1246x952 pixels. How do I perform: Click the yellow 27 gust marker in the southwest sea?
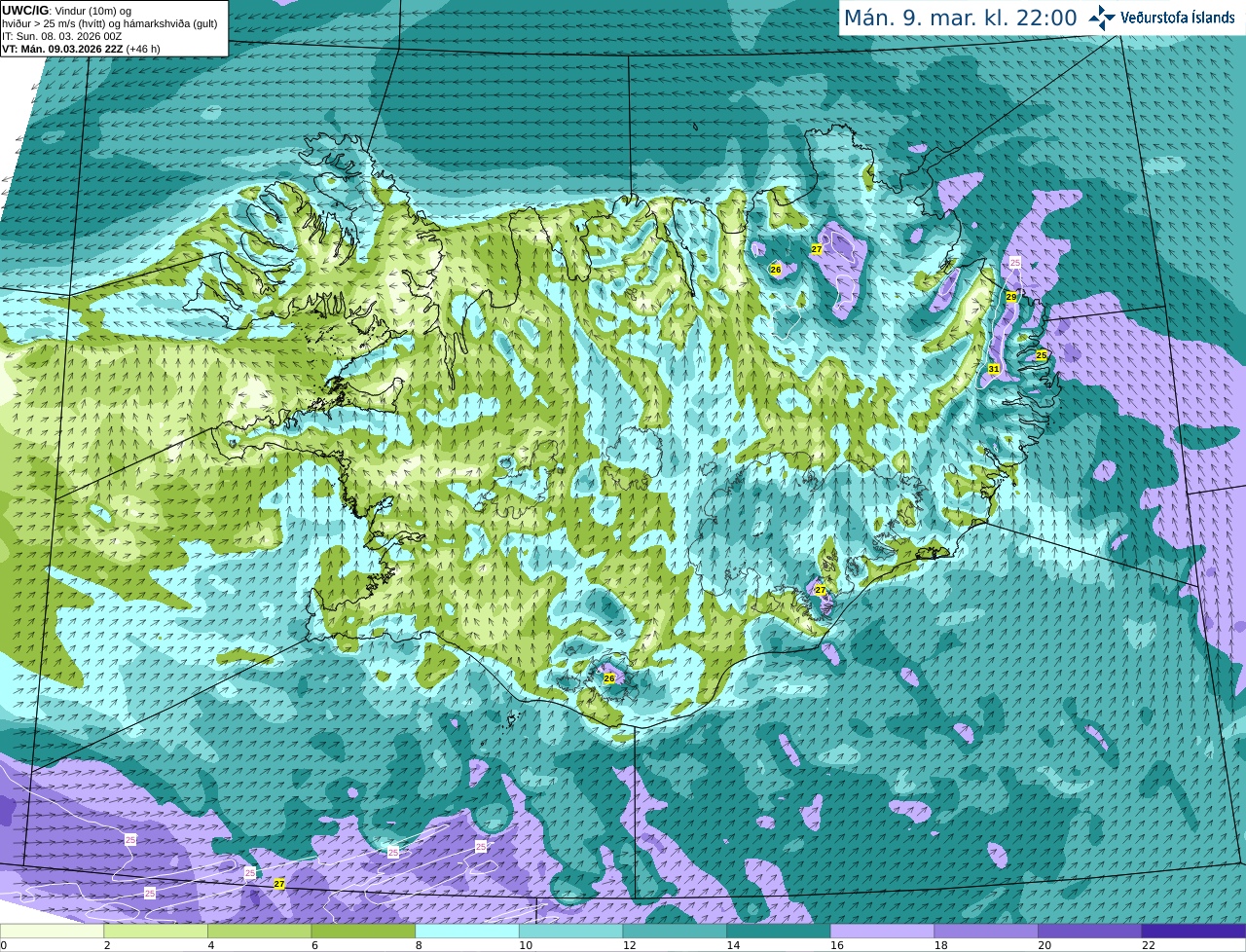[279, 884]
